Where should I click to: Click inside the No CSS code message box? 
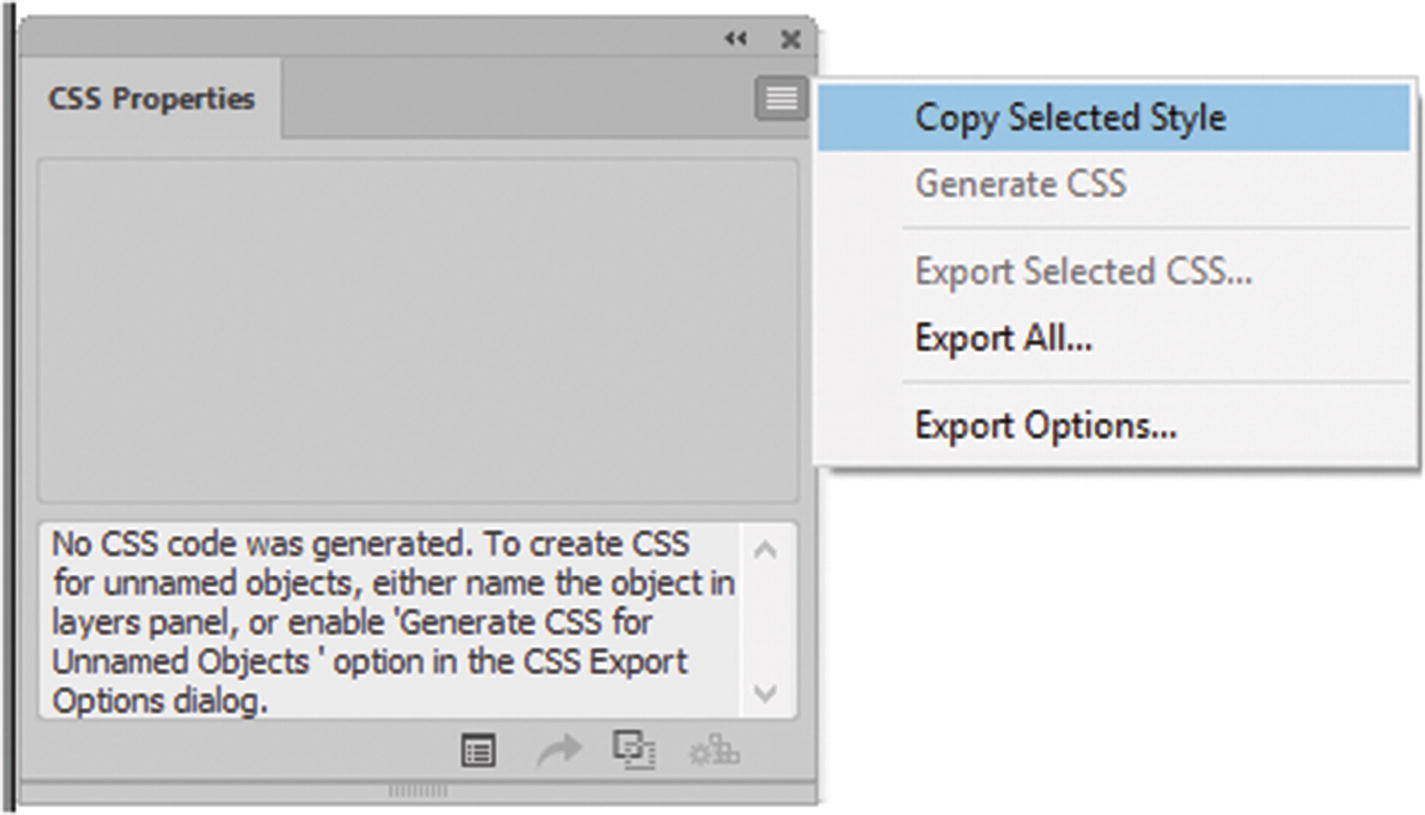click(390, 621)
